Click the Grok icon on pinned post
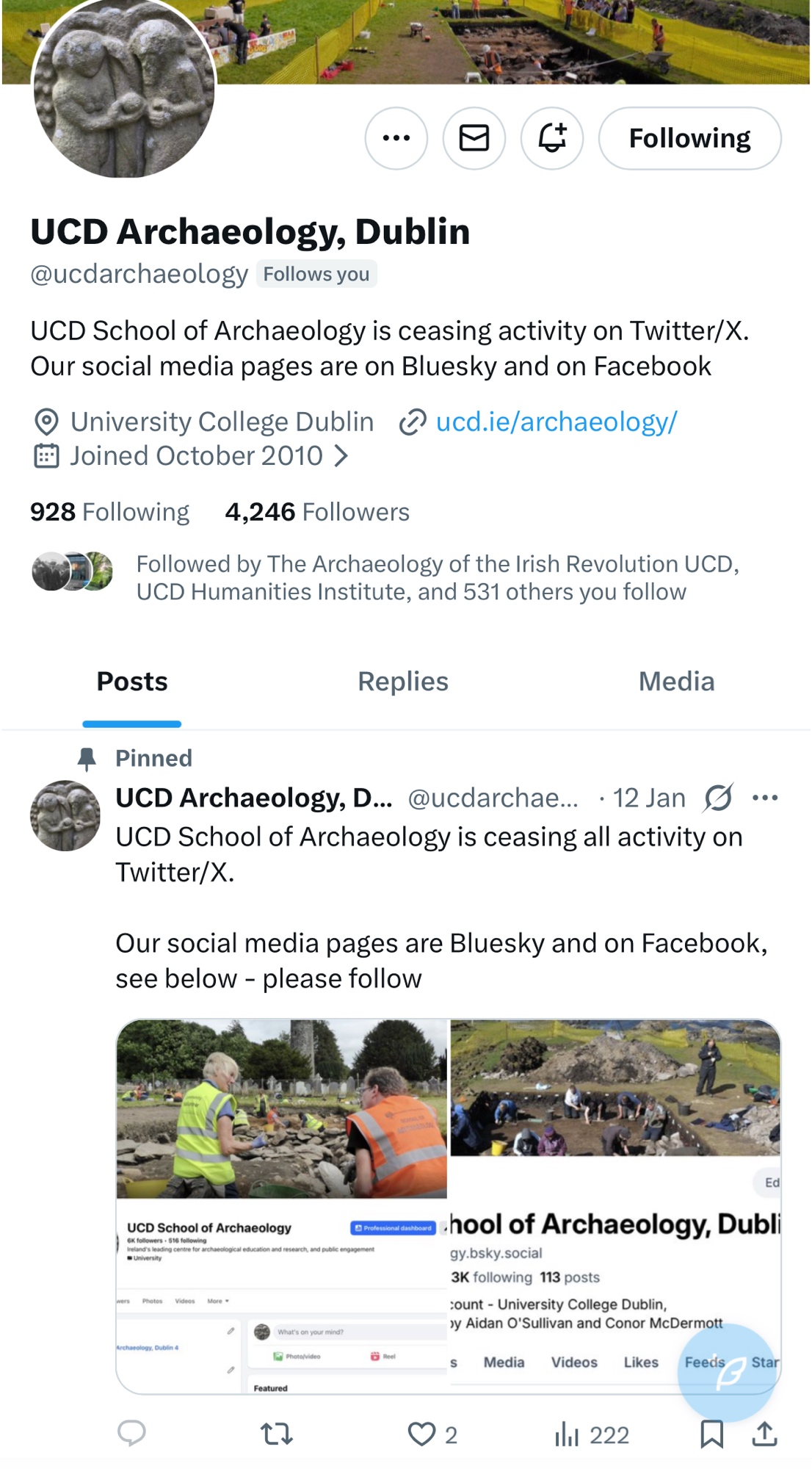The width and height of the screenshot is (812, 1469). coord(718,798)
